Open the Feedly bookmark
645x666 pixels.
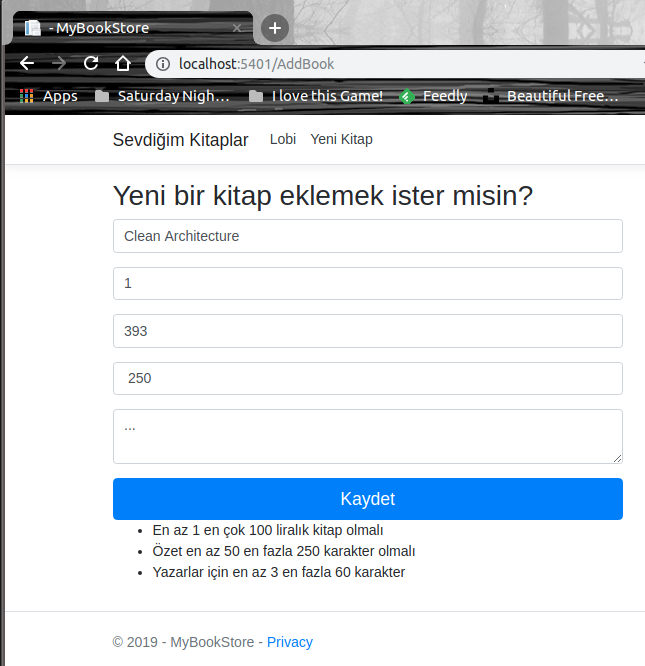pos(434,97)
